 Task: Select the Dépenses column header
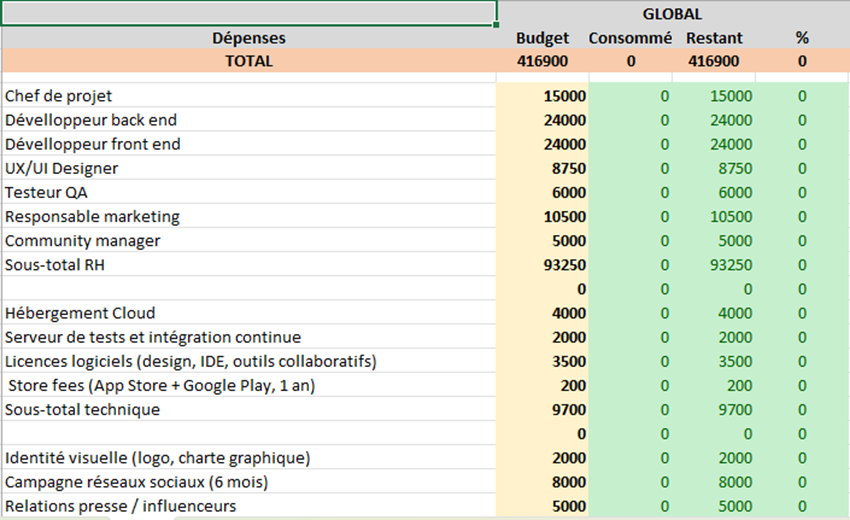point(248,38)
